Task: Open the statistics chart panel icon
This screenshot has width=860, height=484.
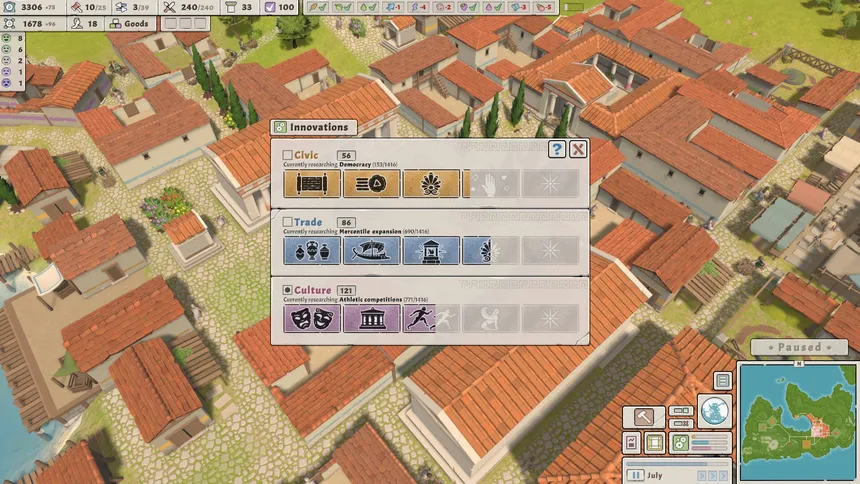Action: pos(632,442)
